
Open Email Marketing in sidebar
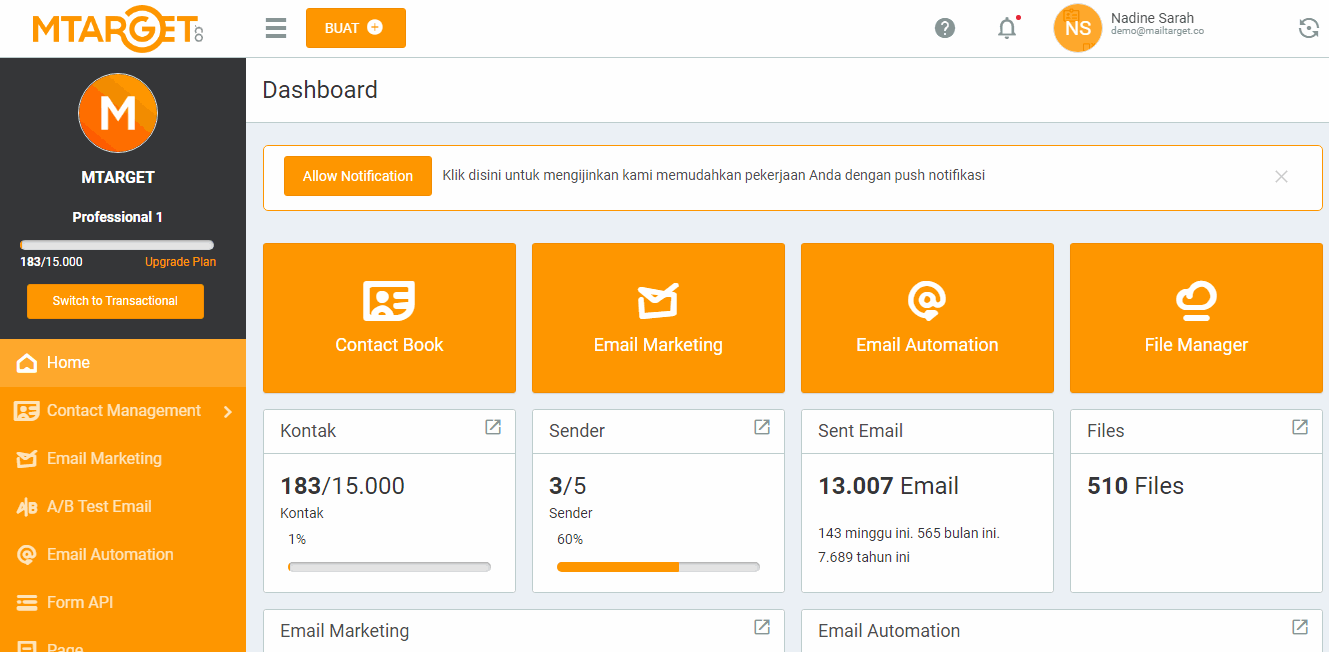[123, 459]
